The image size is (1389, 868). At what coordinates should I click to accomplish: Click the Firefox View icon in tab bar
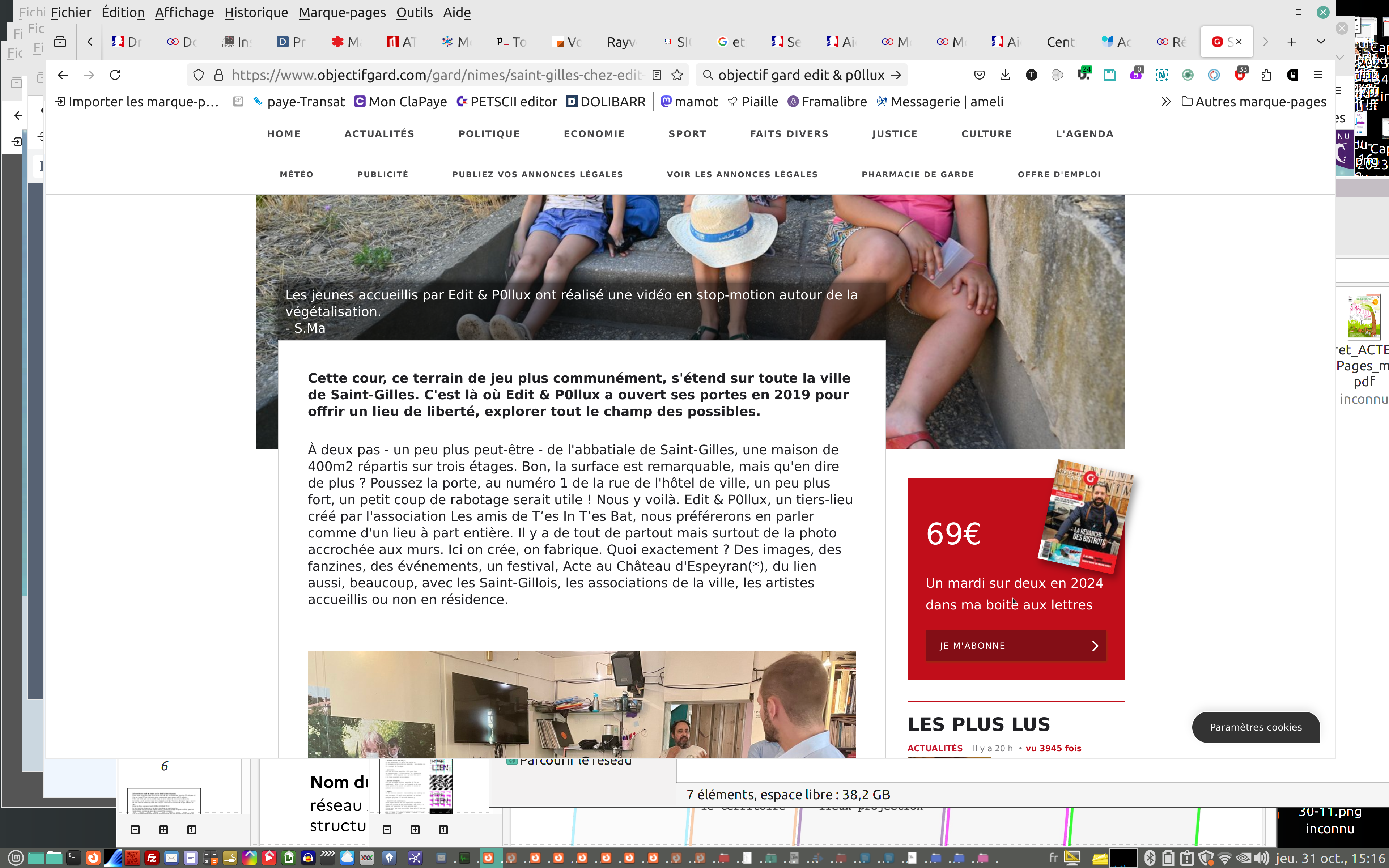click(60, 42)
